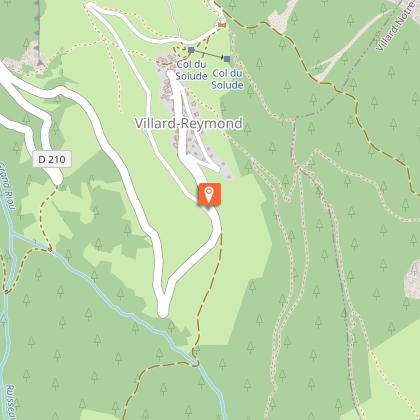The width and height of the screenshot is (420, 420).
Task: Click the Grand Riou stream label
Action: tap(7, 187)
